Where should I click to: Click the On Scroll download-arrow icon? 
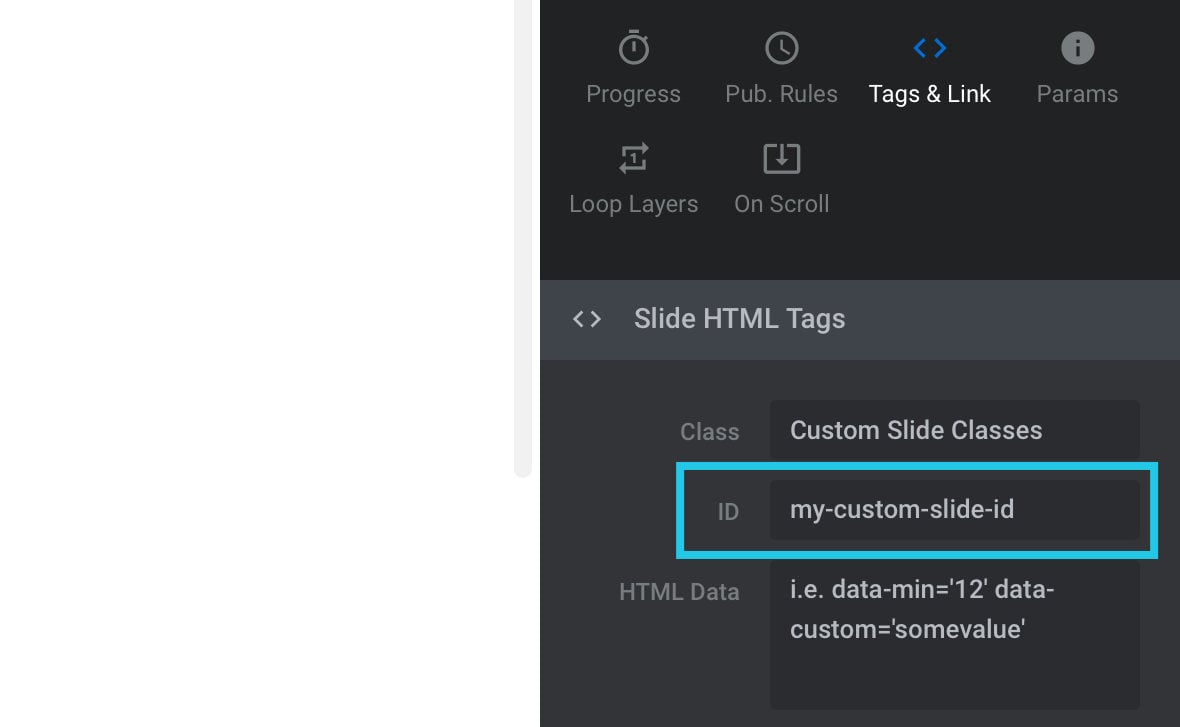coord(781,158)
